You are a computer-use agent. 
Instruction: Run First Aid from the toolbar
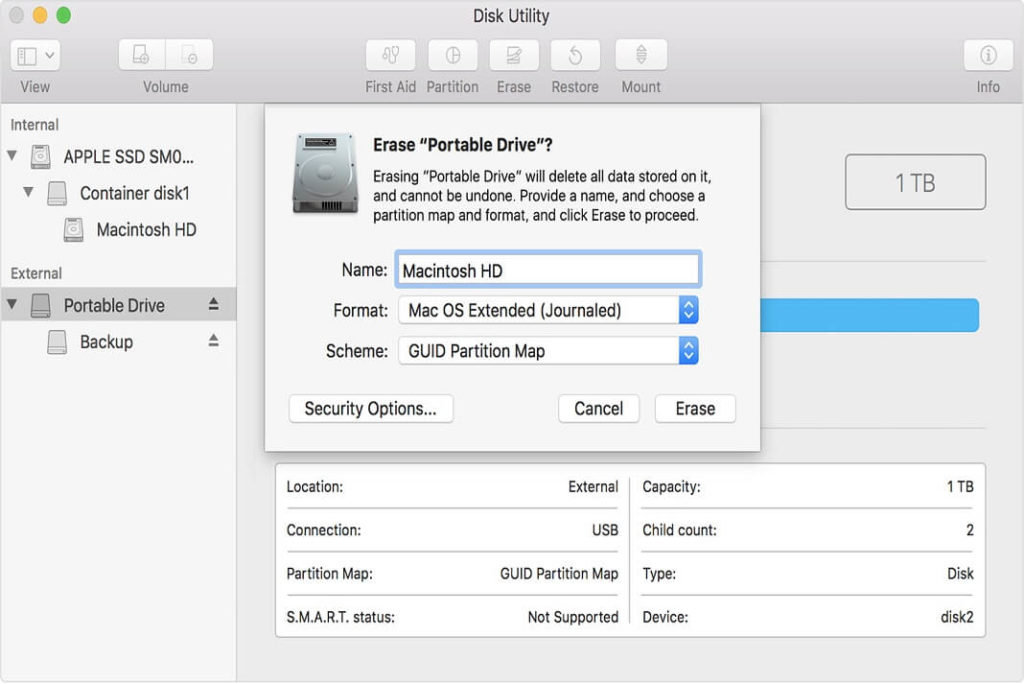pos(390,55)
